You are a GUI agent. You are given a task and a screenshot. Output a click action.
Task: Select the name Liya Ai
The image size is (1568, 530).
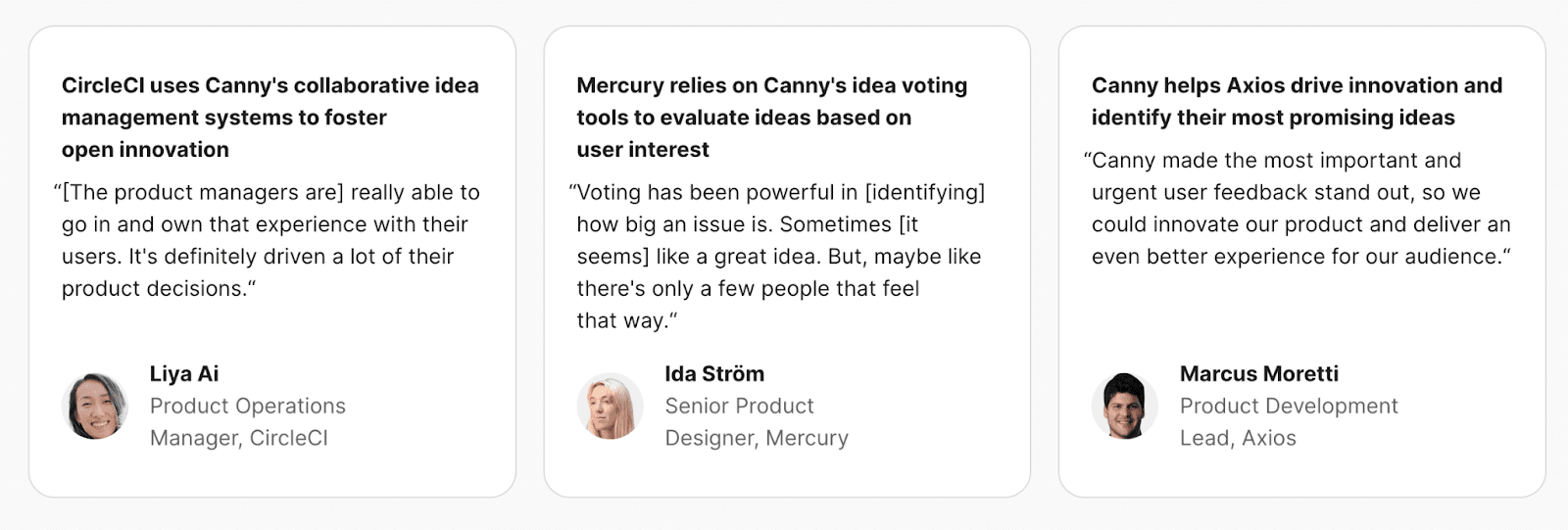point(184,373)
